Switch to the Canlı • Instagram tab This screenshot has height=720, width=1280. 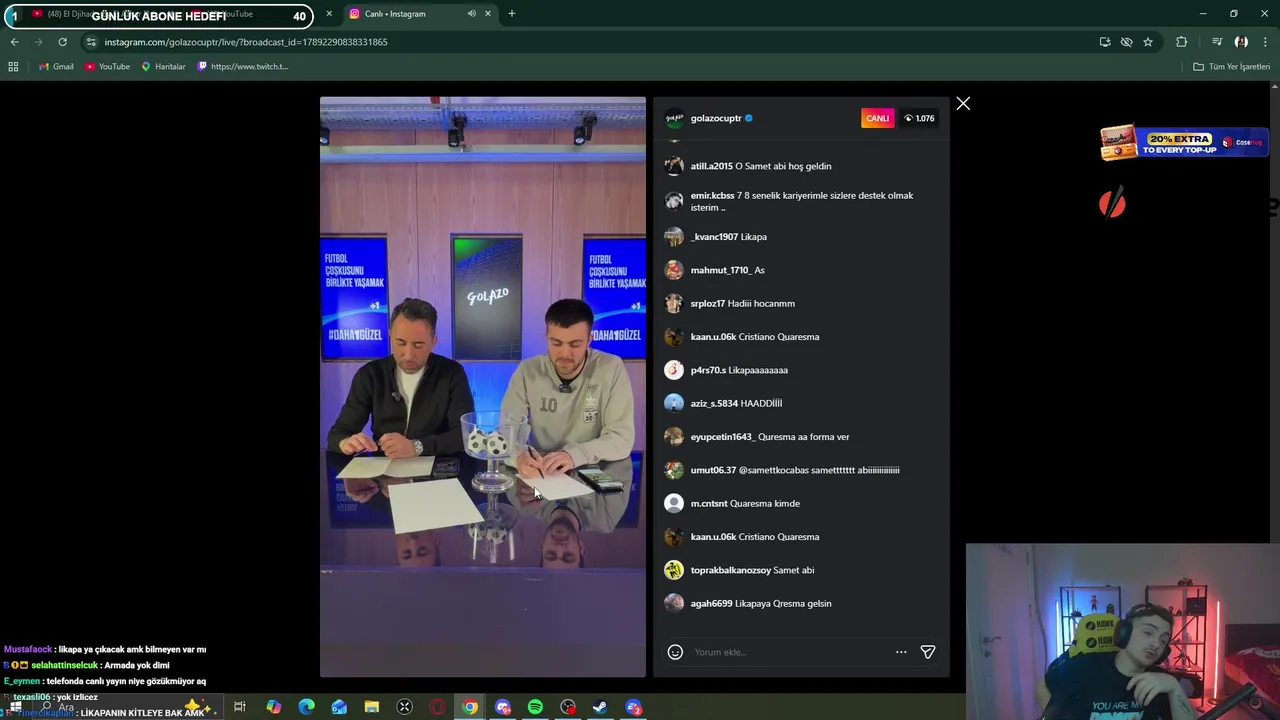pyautogui.click(x=420, y=14)
